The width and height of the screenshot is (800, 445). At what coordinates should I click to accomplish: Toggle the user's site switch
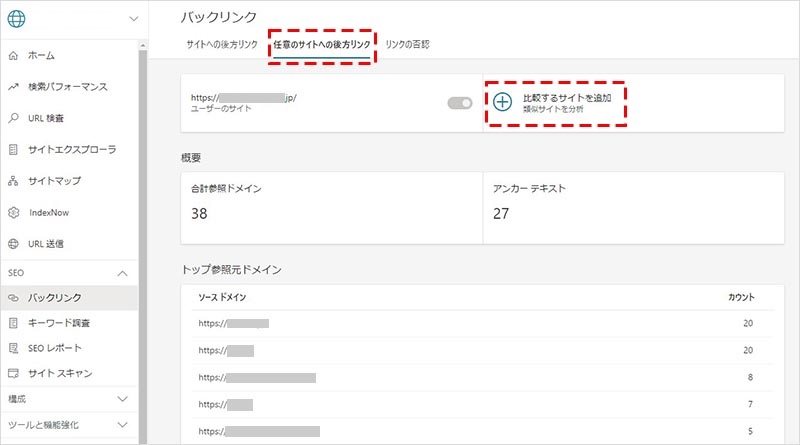point(460,102)
